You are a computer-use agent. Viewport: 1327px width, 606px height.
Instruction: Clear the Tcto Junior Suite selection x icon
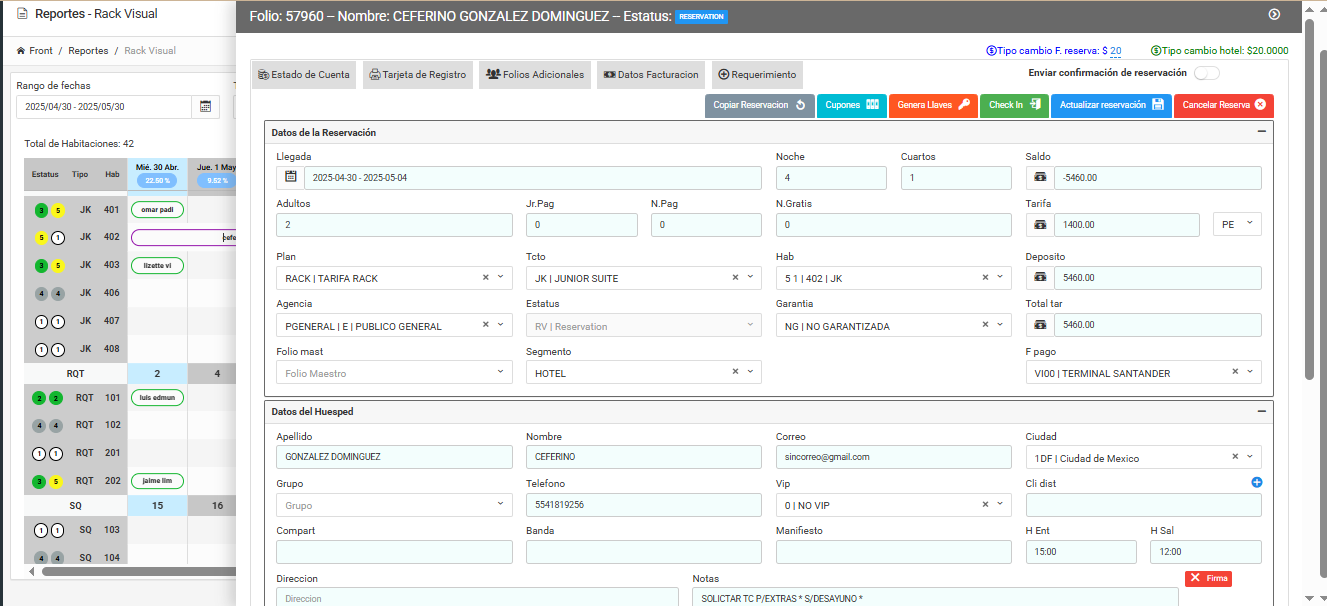tap(736, 277)
